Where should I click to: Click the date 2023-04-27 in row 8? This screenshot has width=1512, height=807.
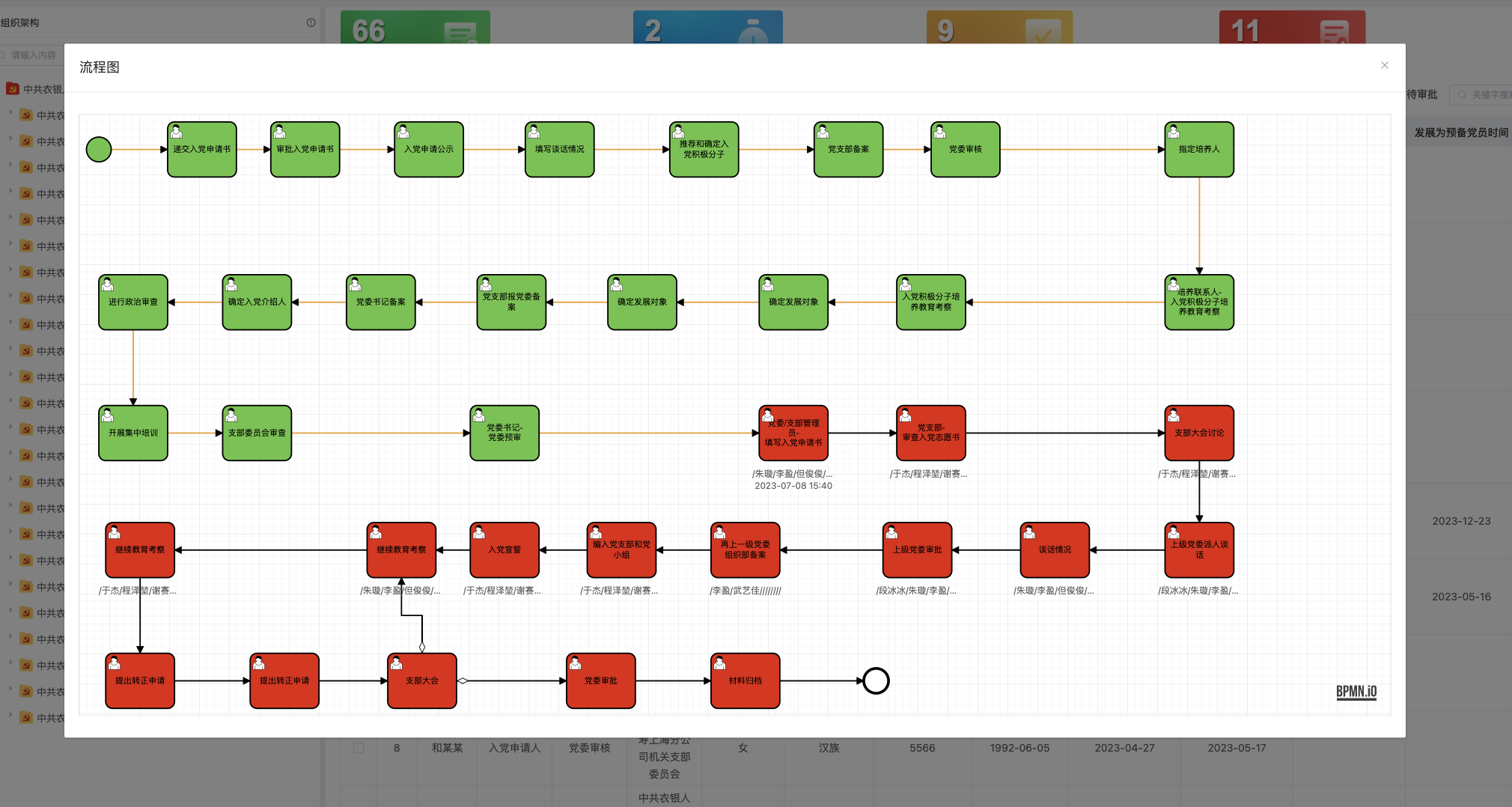coord(1124,748)
